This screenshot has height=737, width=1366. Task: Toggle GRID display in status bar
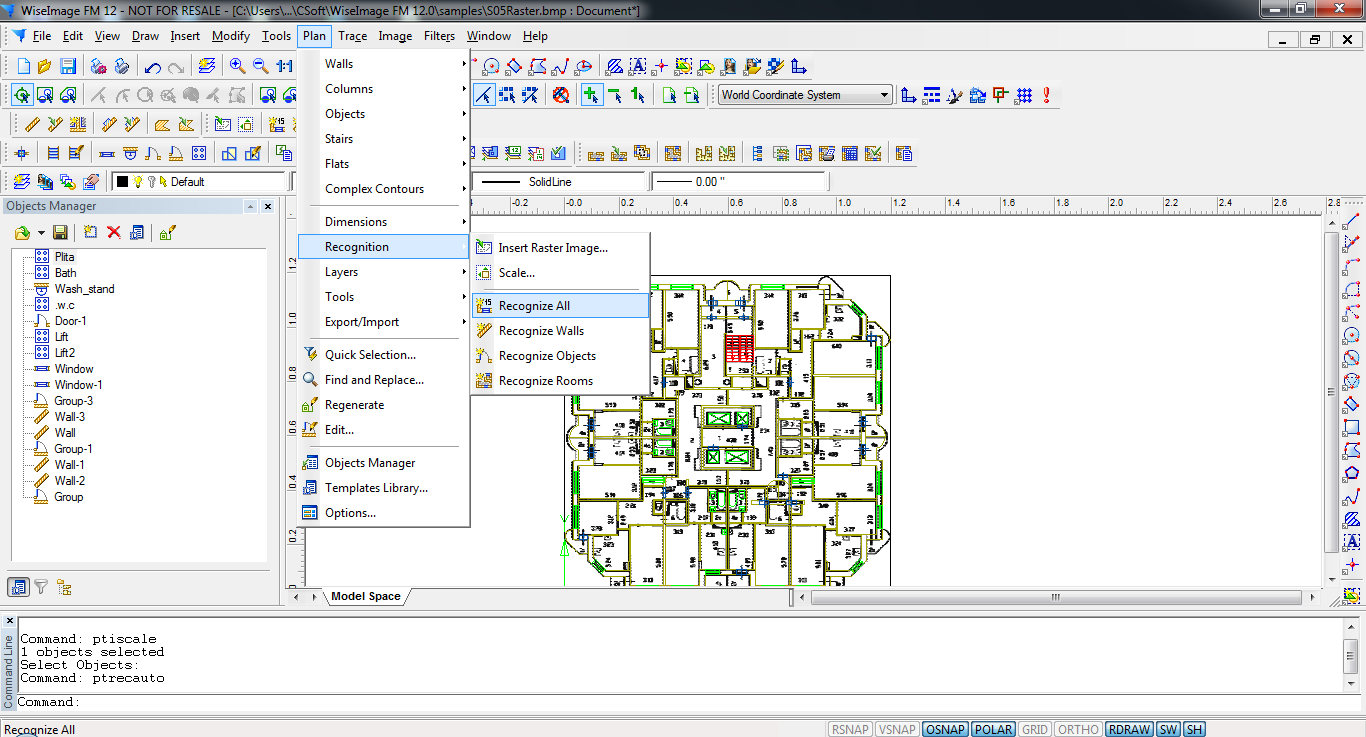click(1035, 729)
